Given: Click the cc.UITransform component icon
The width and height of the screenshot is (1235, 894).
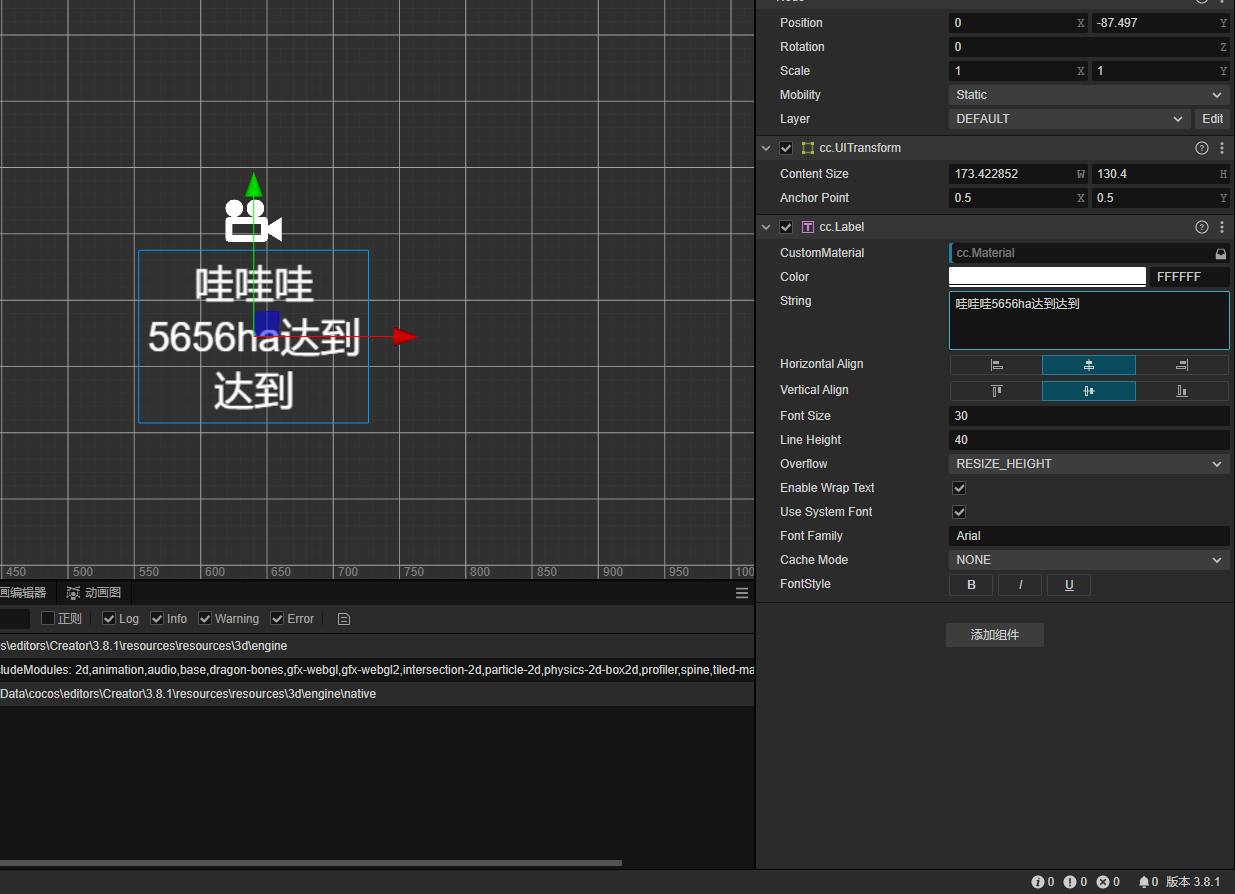Looking at the screenshot, I should 808,148.
